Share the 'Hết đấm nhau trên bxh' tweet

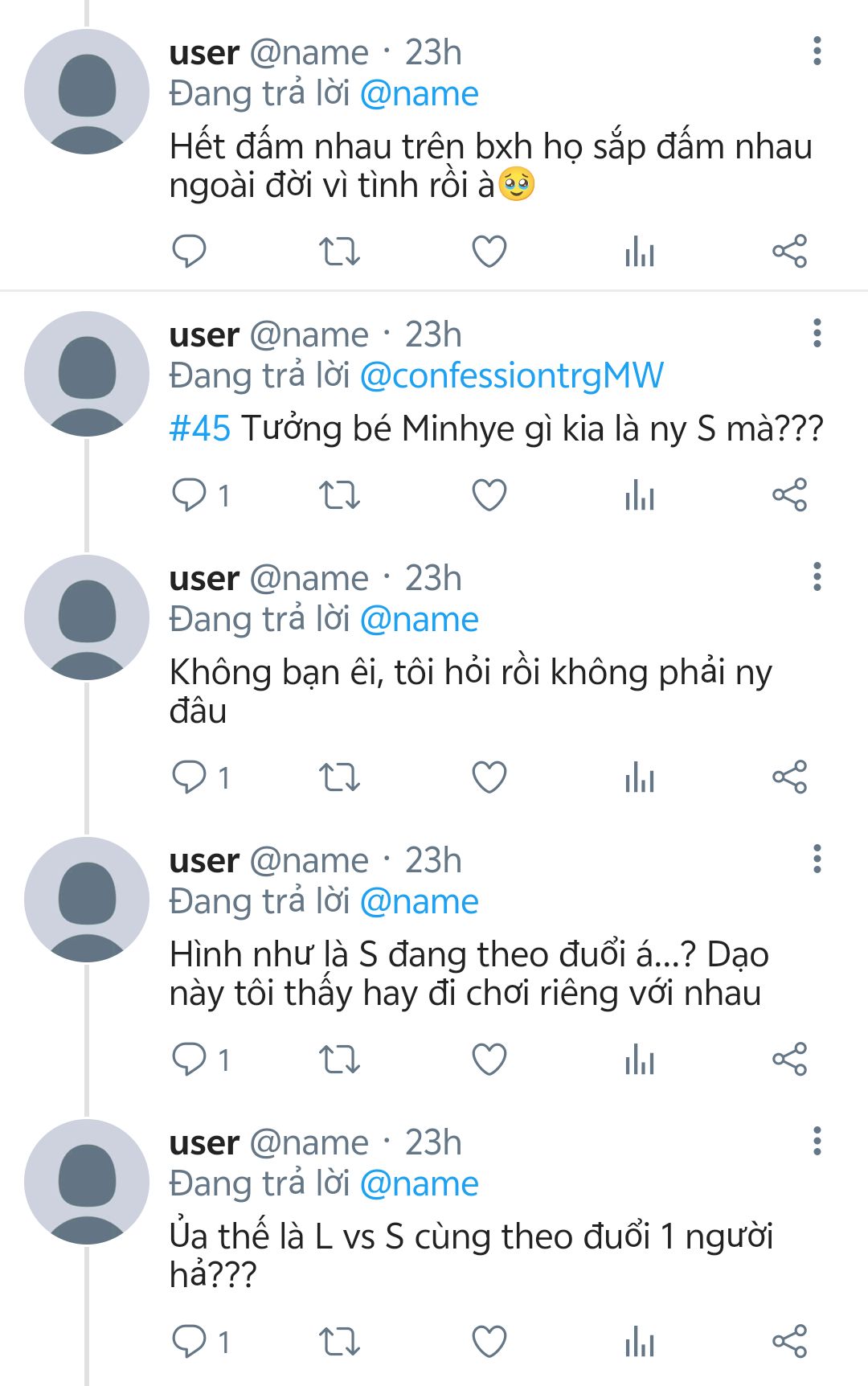click(x=789, y=252)
